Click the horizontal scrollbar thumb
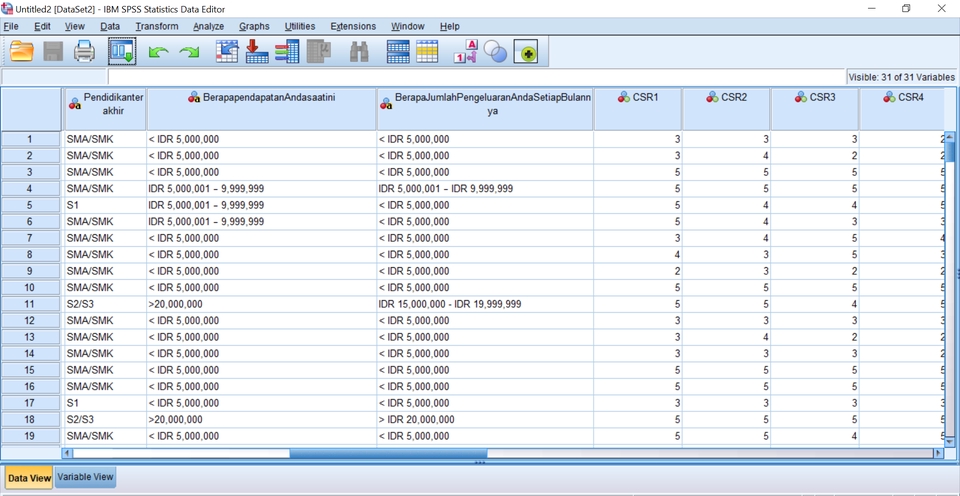Image resolution: width=960 pixels, height=496 pixels. pos(388,453)
